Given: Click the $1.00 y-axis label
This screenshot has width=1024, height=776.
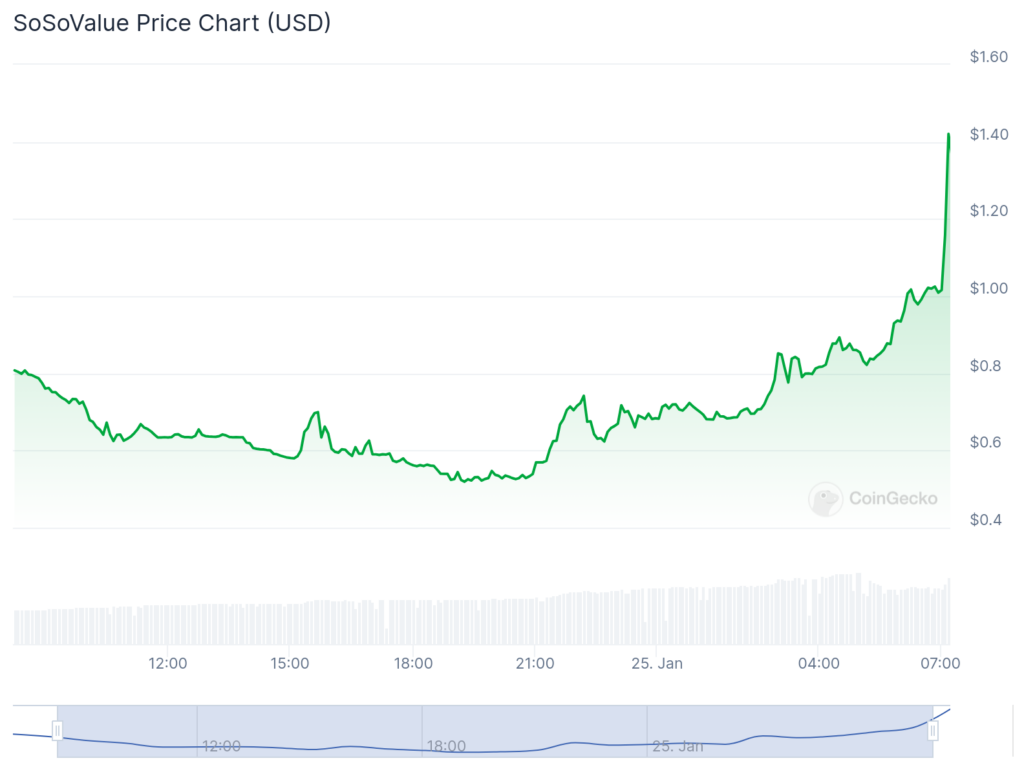Looking at the screenshot, I should point(988,289).
